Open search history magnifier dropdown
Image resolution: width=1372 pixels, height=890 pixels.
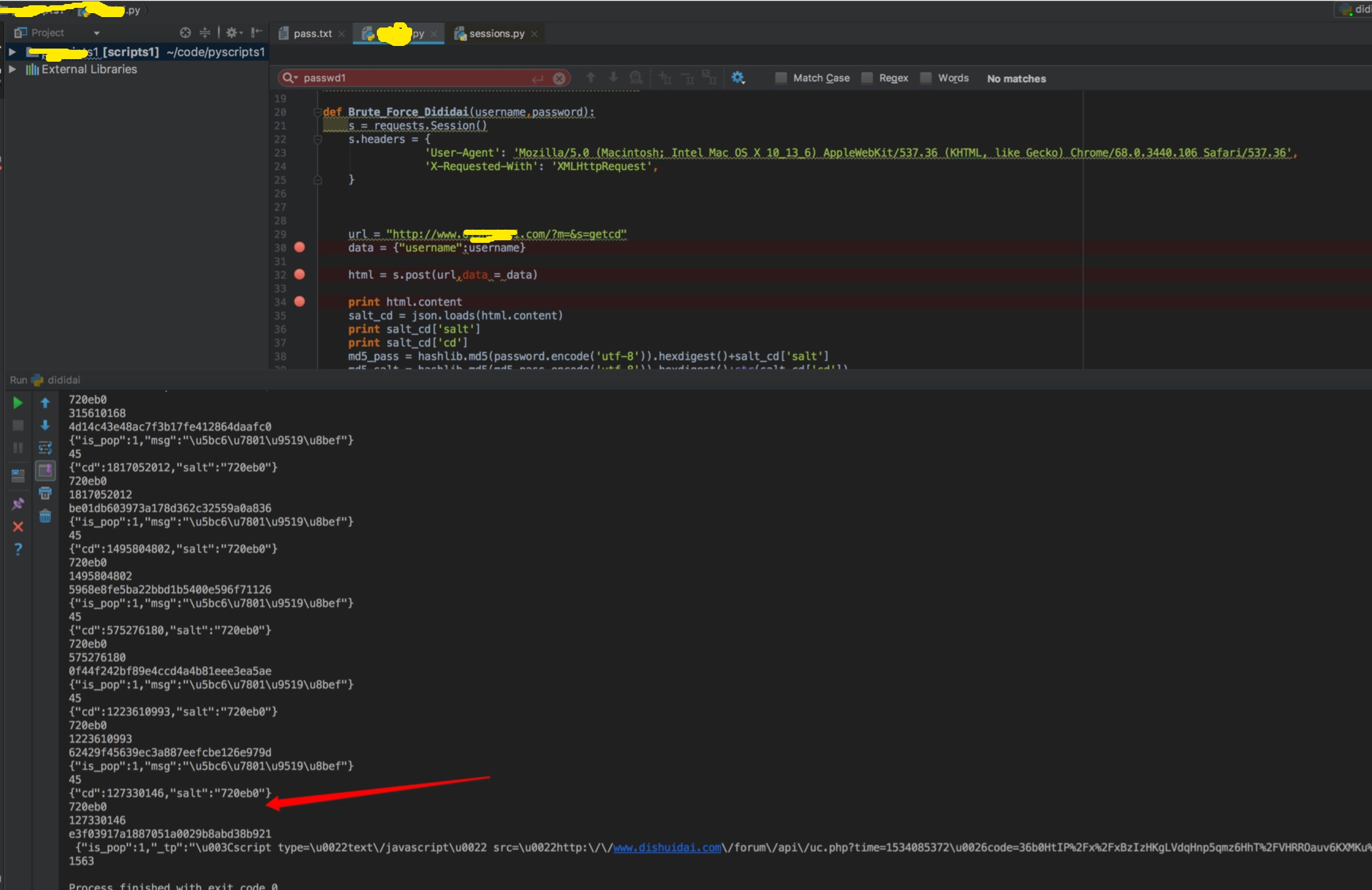tap(289, 78)
